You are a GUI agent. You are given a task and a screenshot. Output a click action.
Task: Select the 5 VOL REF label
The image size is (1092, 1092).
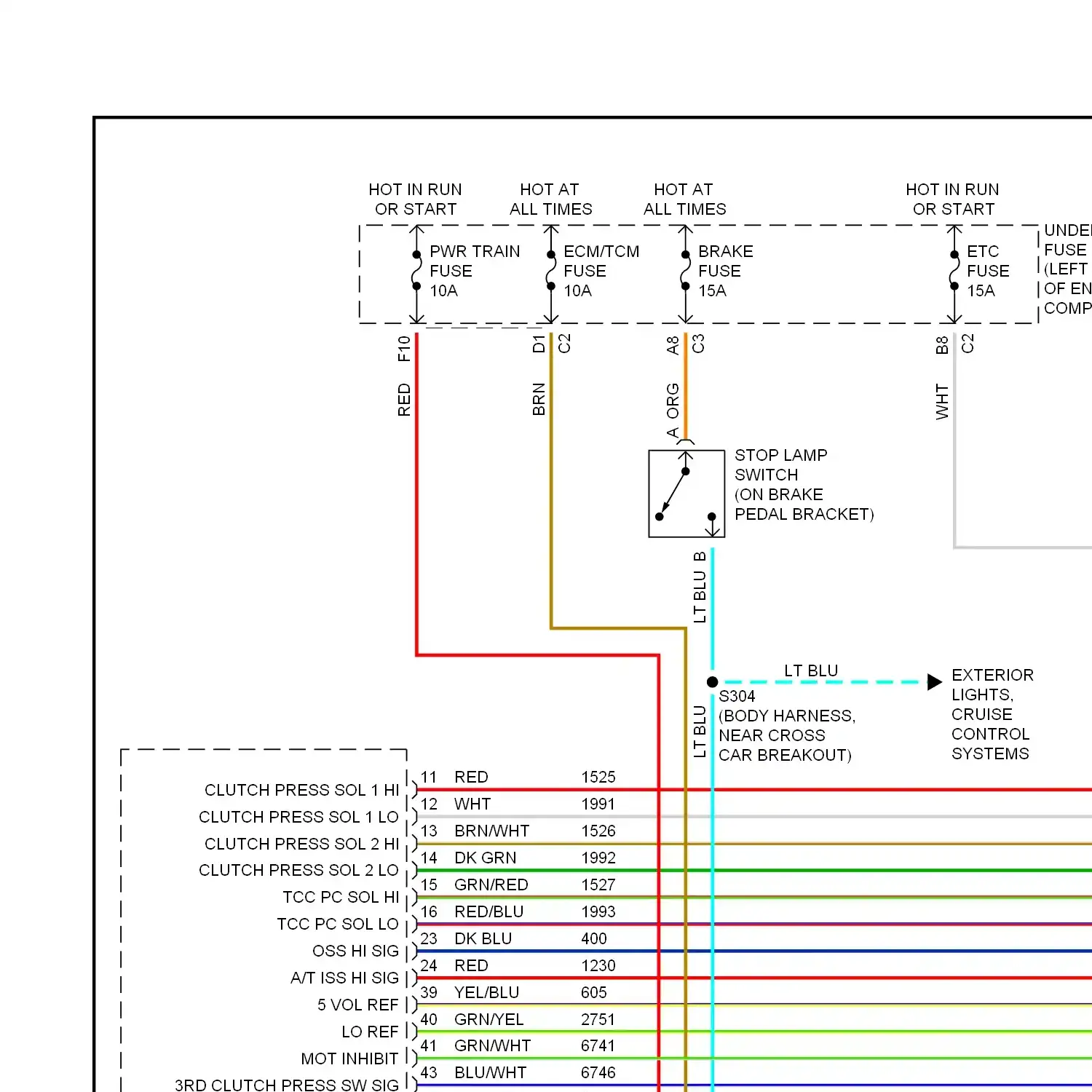(x=357, y=1005)
